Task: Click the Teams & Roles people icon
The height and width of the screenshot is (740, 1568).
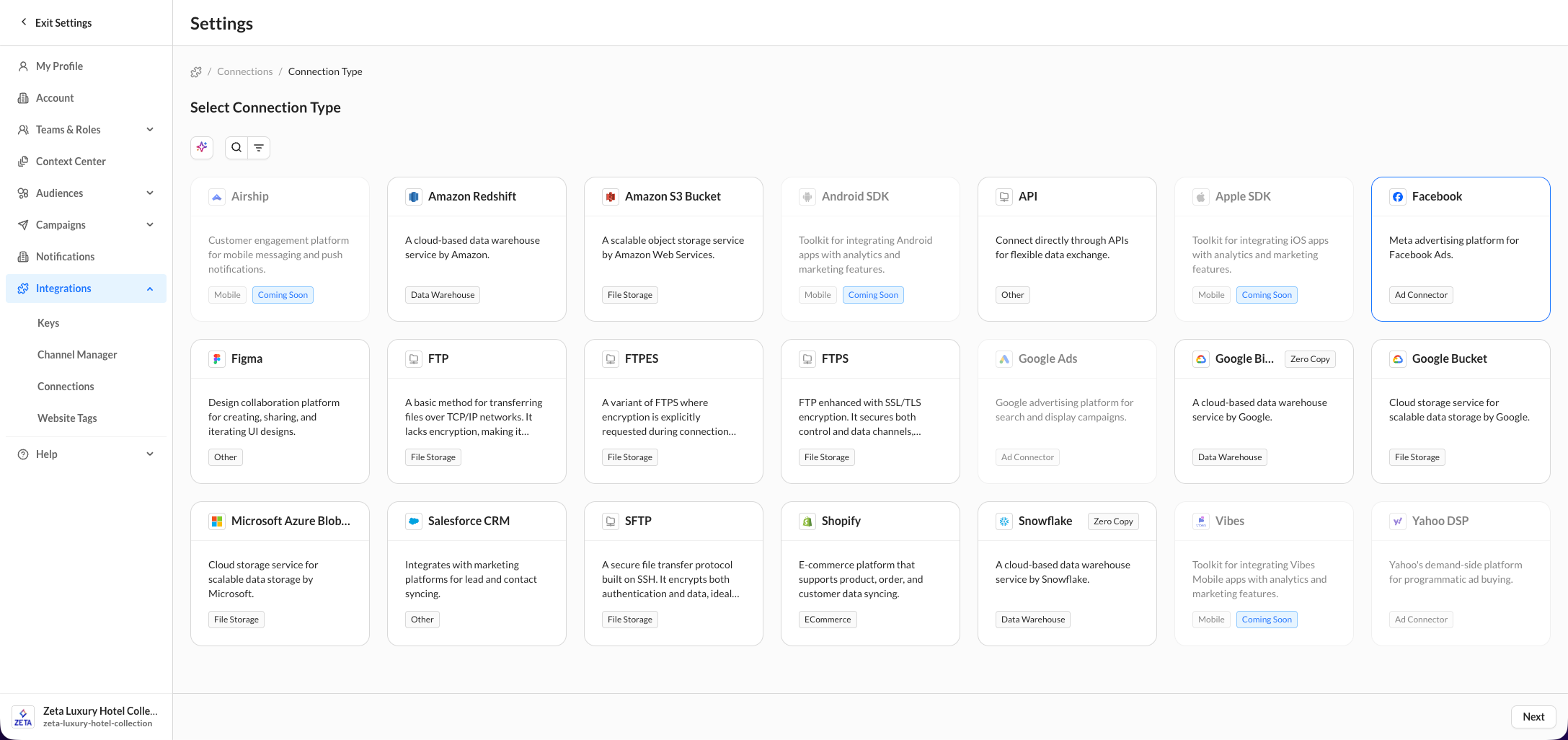Action: point(23,130)
